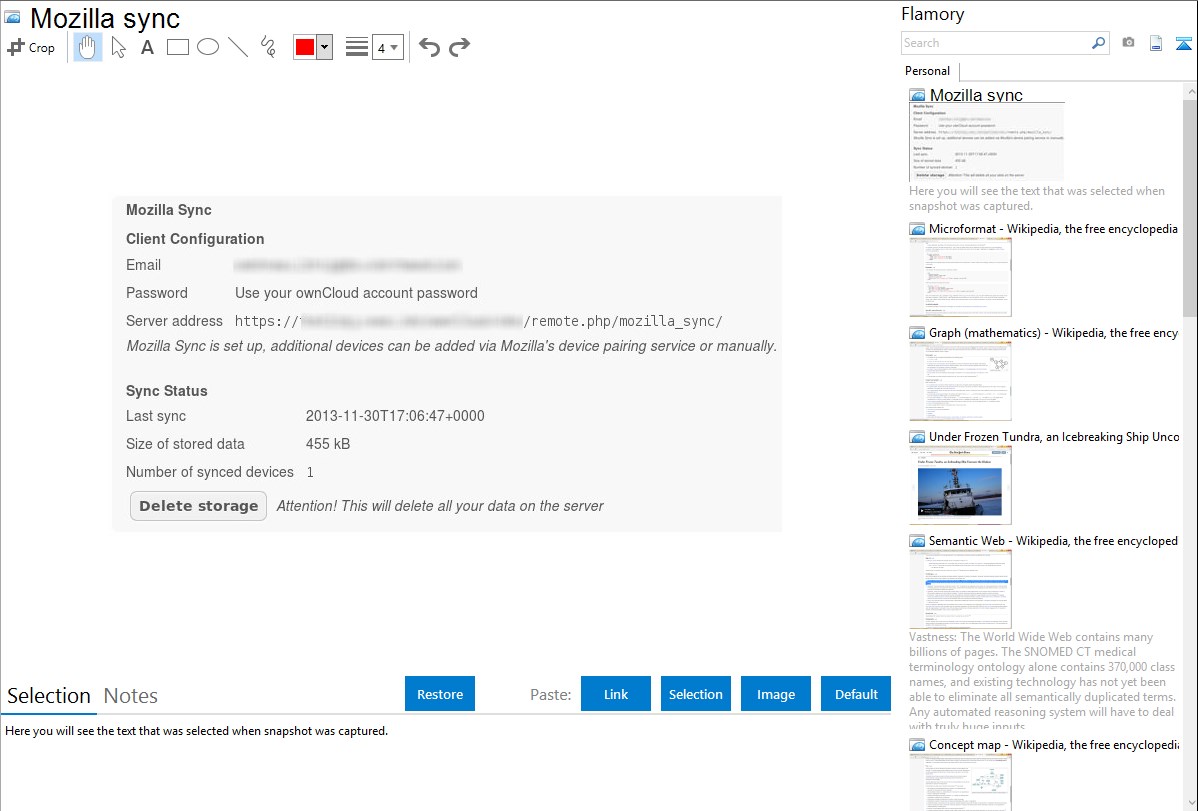The height and width of the screenshot is (811, 1198).
Task: Open the Microformat Wikipedia thumbnail
Action: click(960, 277)
